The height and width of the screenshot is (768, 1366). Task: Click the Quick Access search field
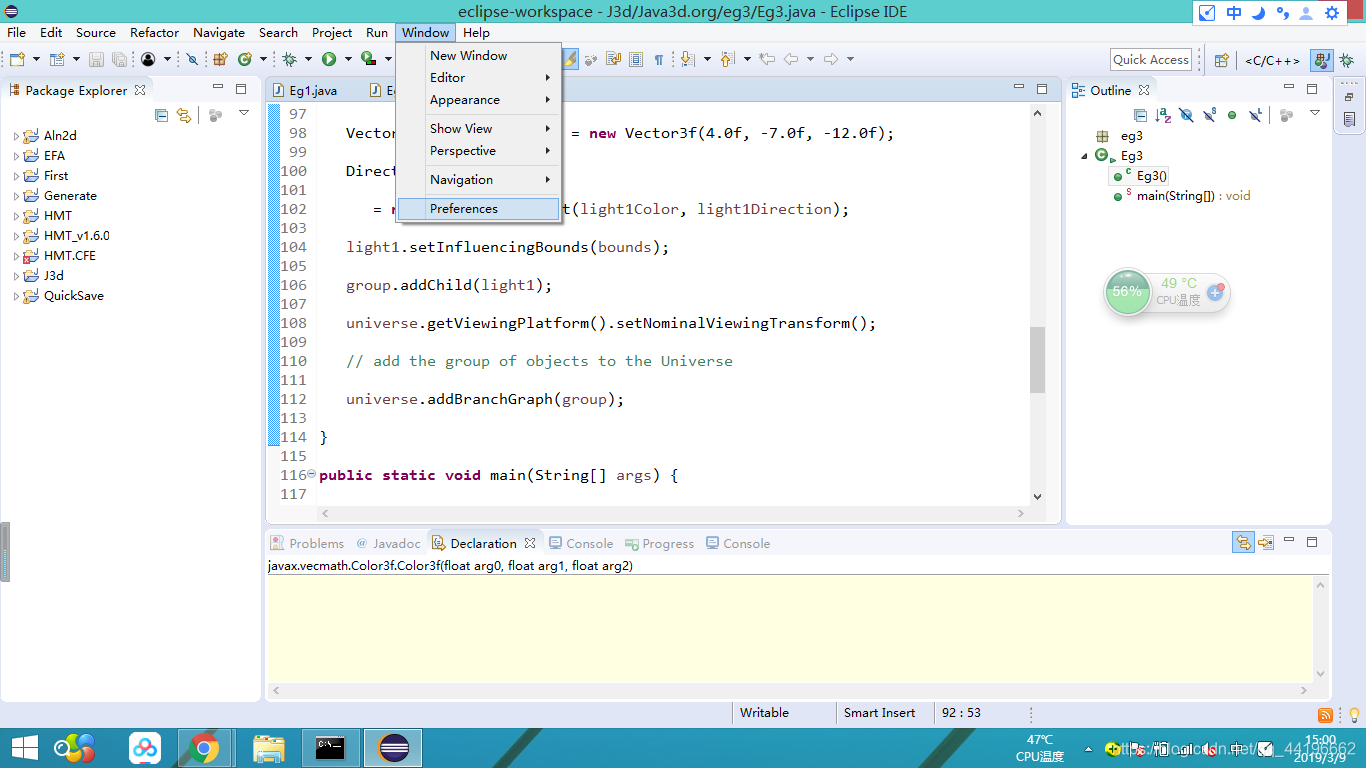point(1151,60)
